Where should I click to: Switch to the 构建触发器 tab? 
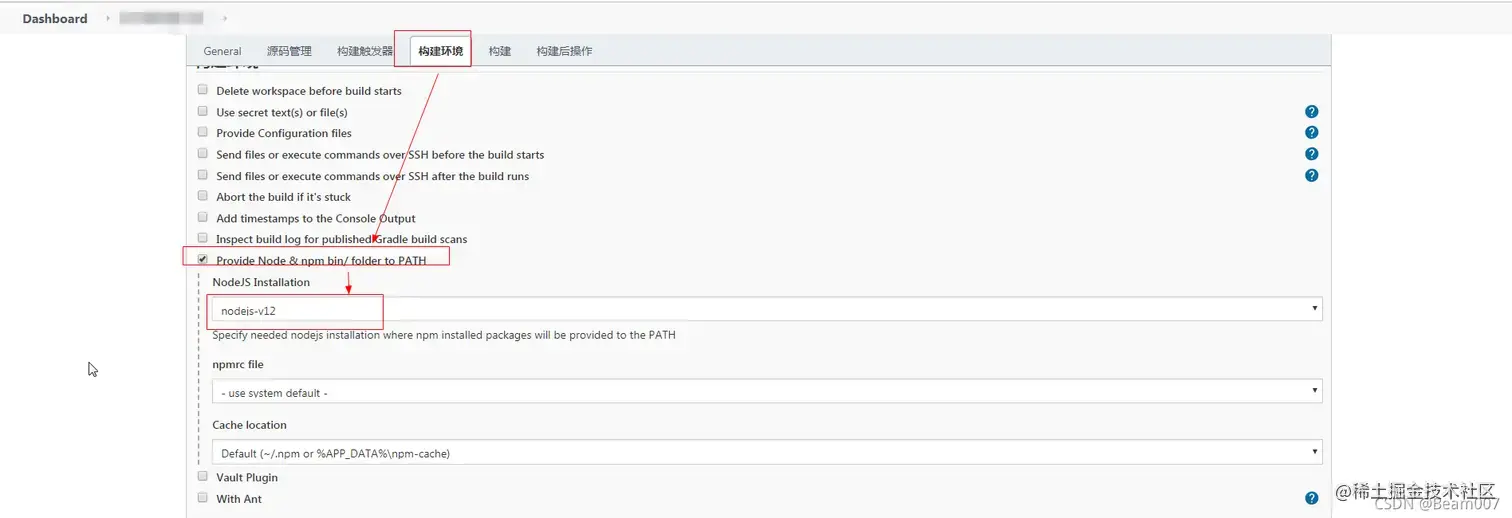365,51
